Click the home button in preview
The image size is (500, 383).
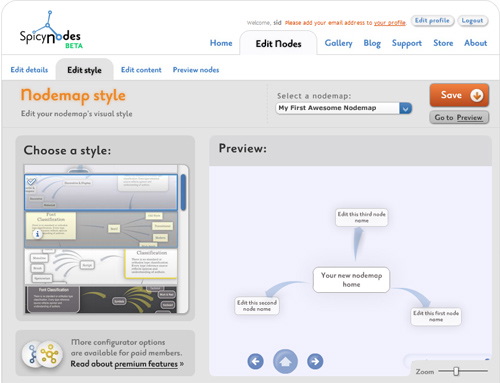(x=285, y=361)
